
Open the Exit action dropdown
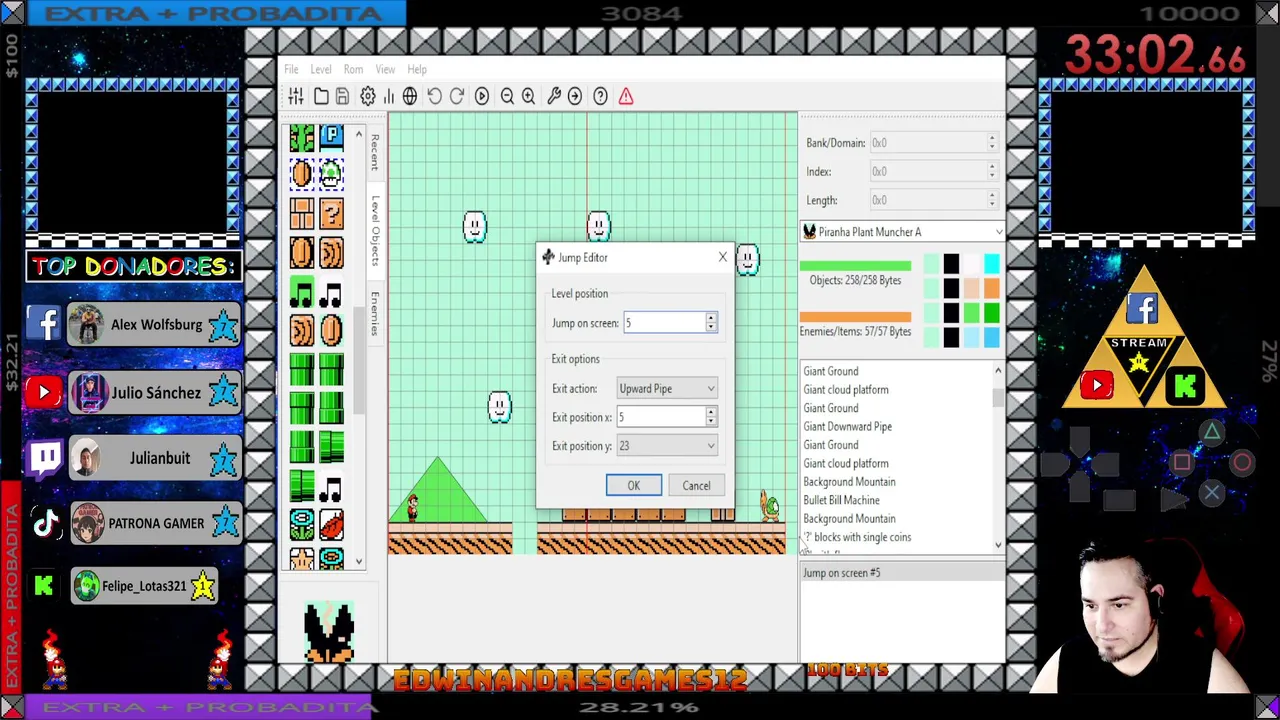point(667,389)
